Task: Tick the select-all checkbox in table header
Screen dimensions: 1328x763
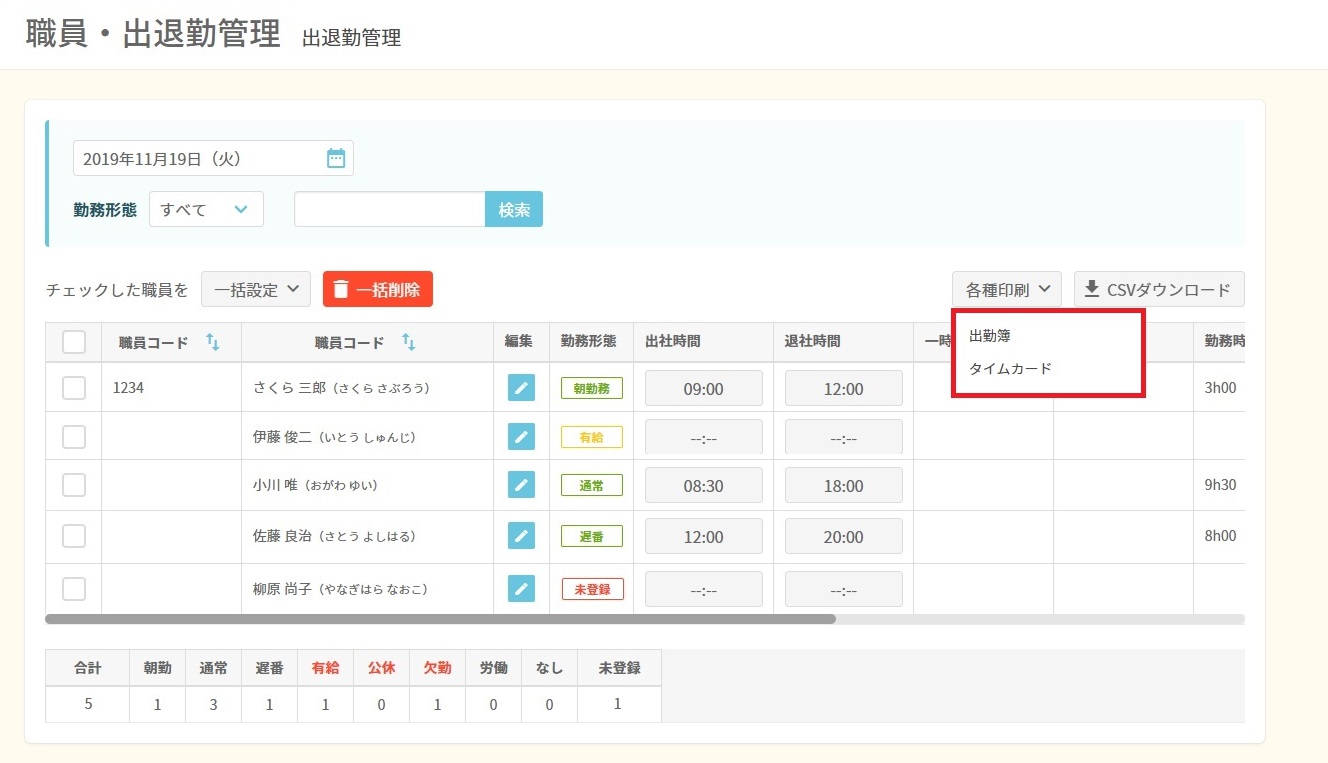Action: click(x=74, y=342)
